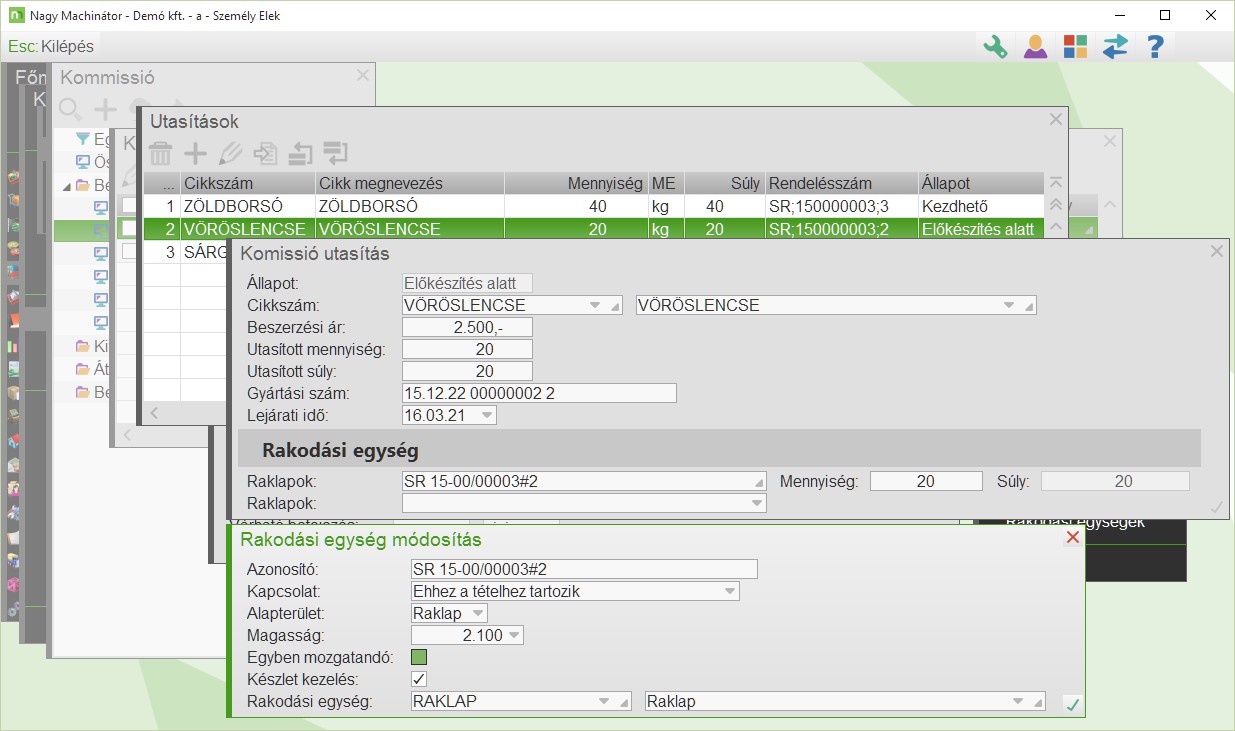Confirm Rakodási egység módosítás with green checkmark
Image resolution: width=1235 pixels, height=731 pixels.
tap(1073, 704)
